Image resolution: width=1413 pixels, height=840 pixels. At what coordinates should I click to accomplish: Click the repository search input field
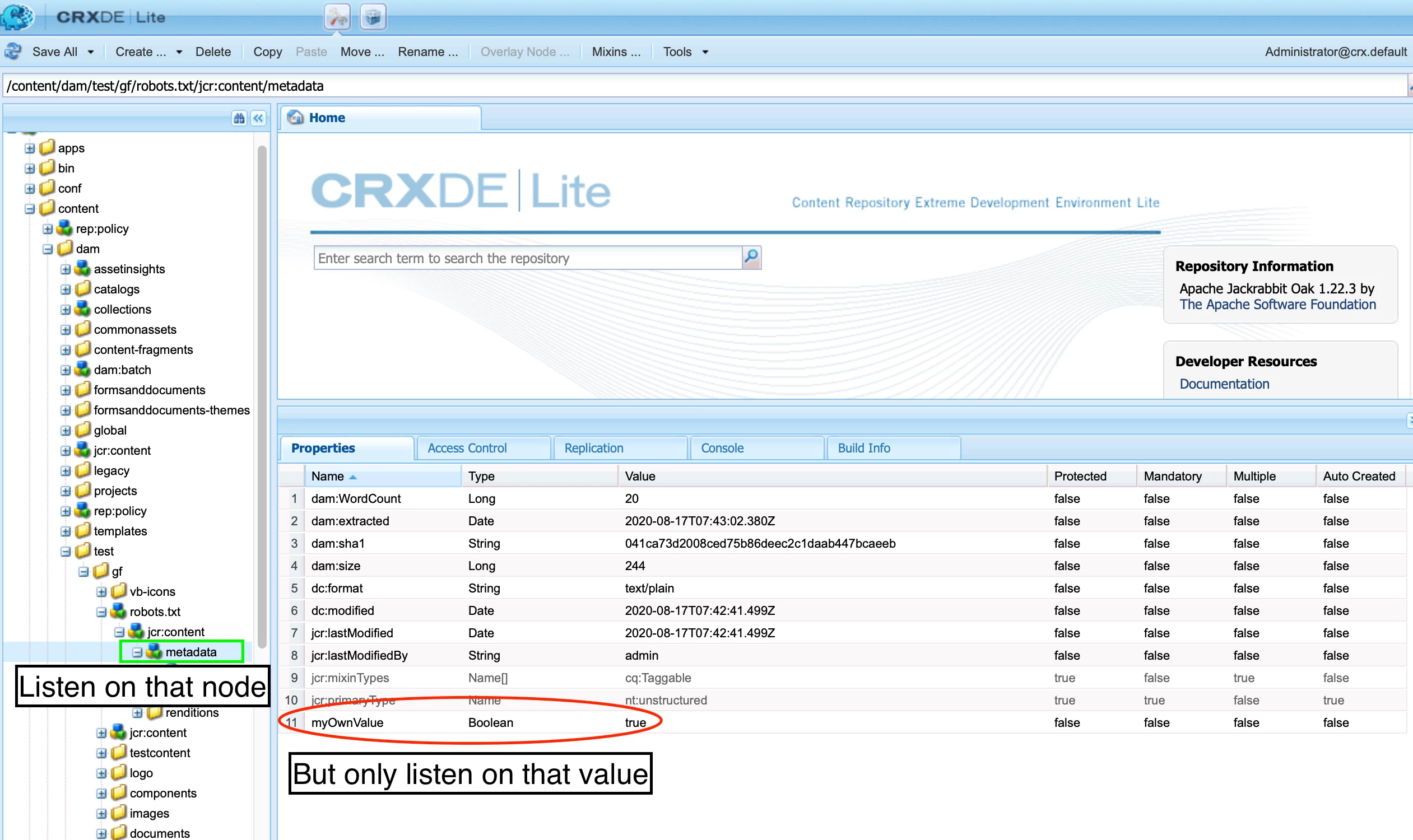pos(527,258)
